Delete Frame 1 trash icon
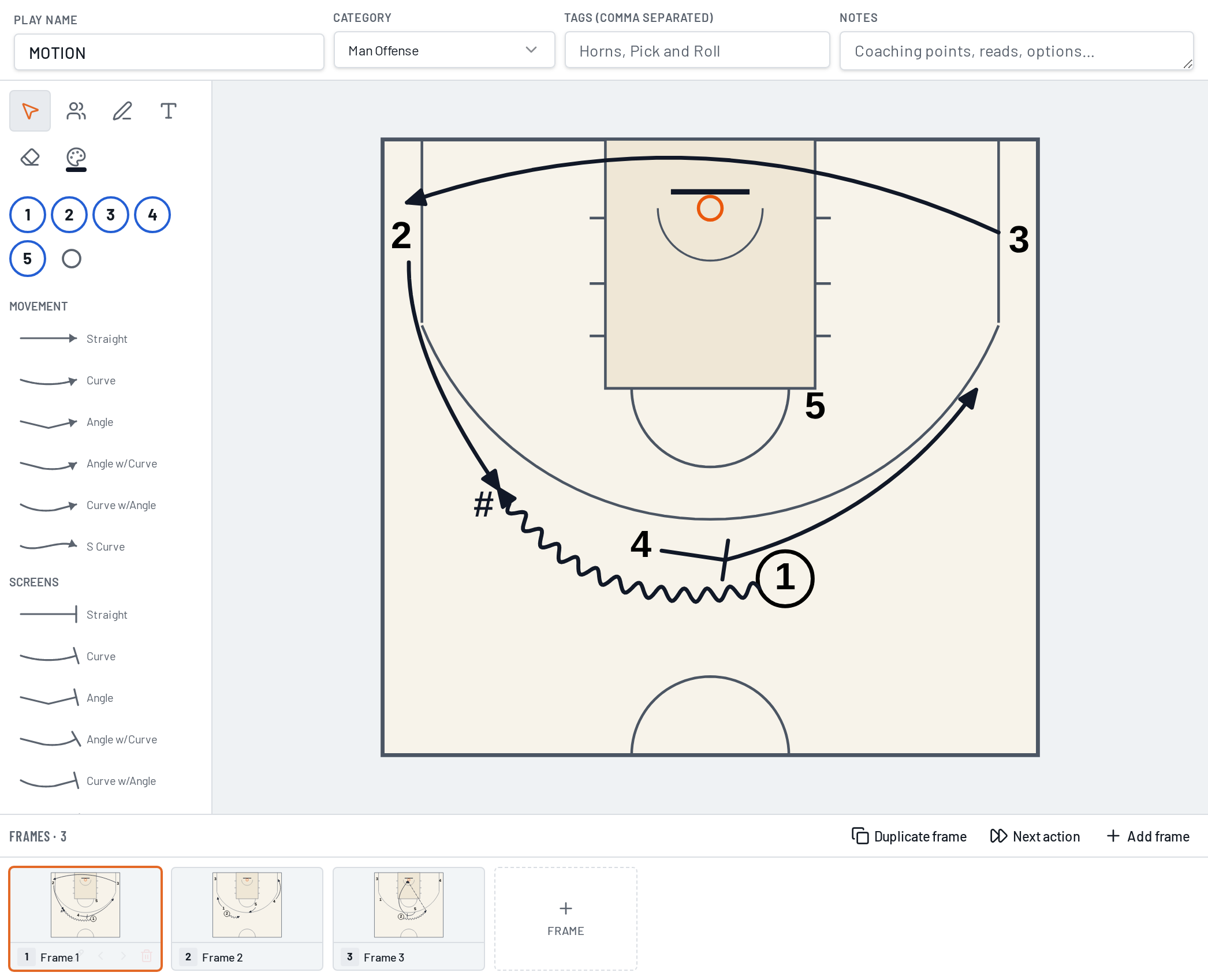Image resolution: width=1208 pixels, height=980 pixels. click(147, 956)
